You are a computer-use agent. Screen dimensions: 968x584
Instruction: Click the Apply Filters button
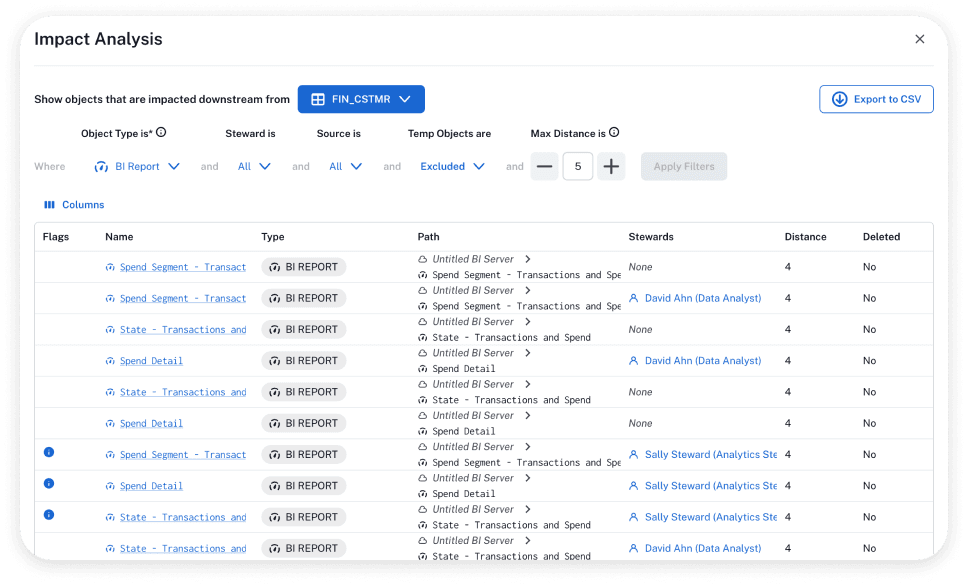click(684, 166)
